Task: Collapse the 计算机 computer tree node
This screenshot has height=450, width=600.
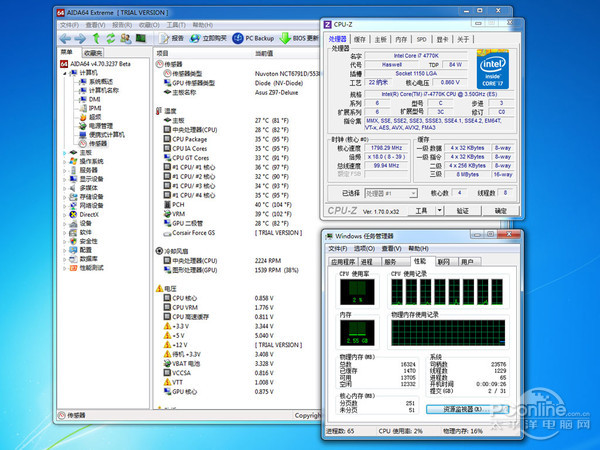Action: [x=64, y=72]
